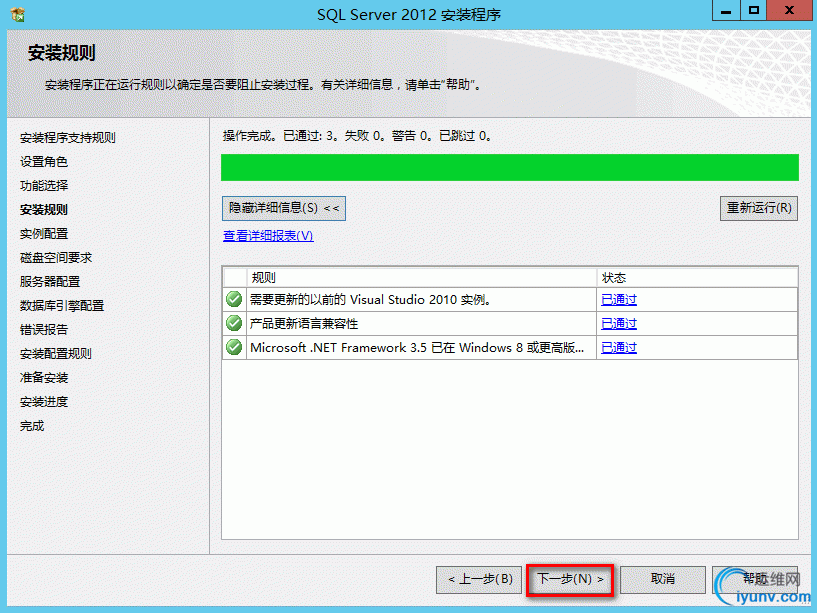Select 磁盘空间要求 step in sidebar
This screenshot has height=613, width=817.
(x=56, y=258)
